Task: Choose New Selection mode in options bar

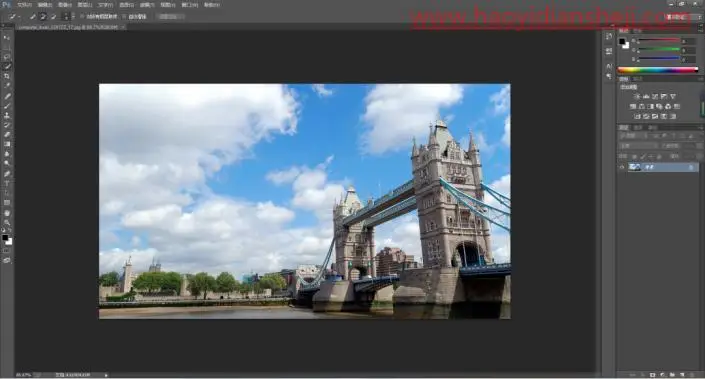Action: point(32,16)
